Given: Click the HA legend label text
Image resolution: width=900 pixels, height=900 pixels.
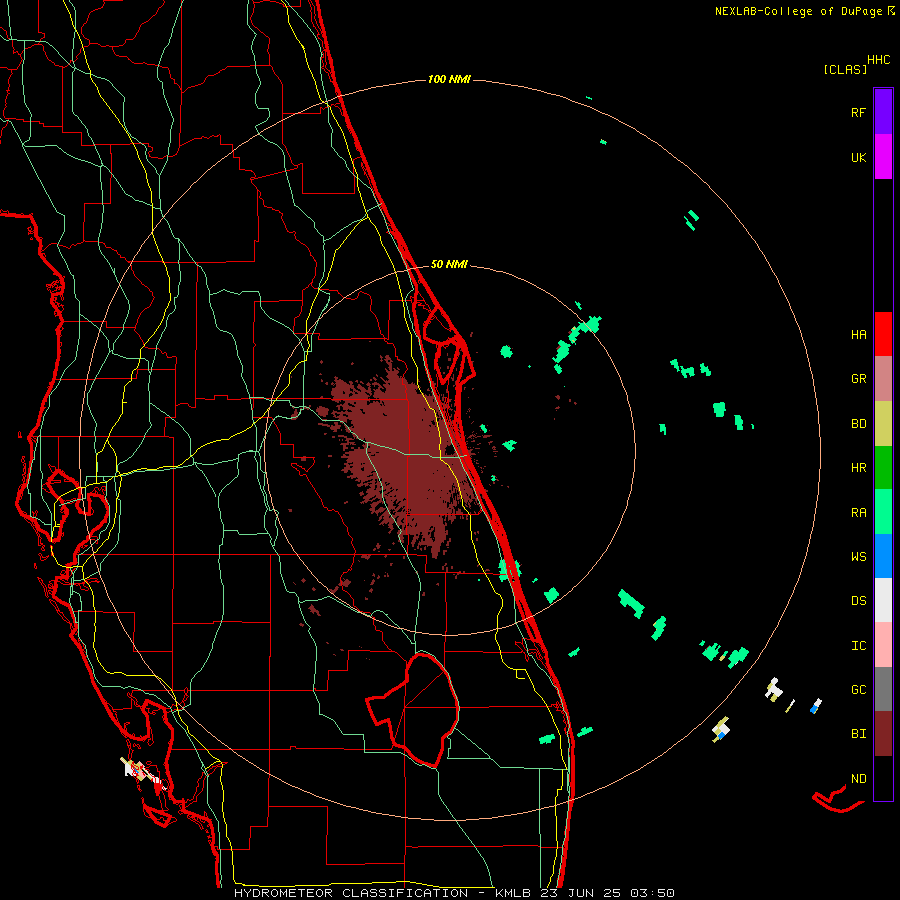Looking at the screenshot, I should tap(858, 335).
